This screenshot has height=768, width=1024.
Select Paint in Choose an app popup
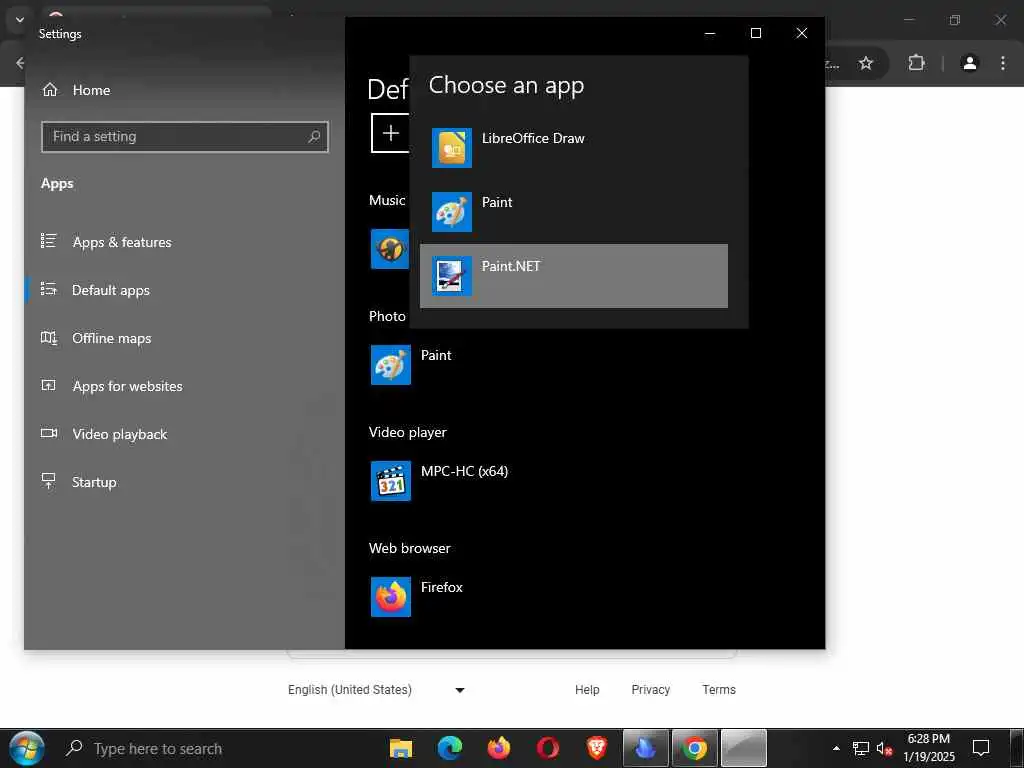point(573,212)
